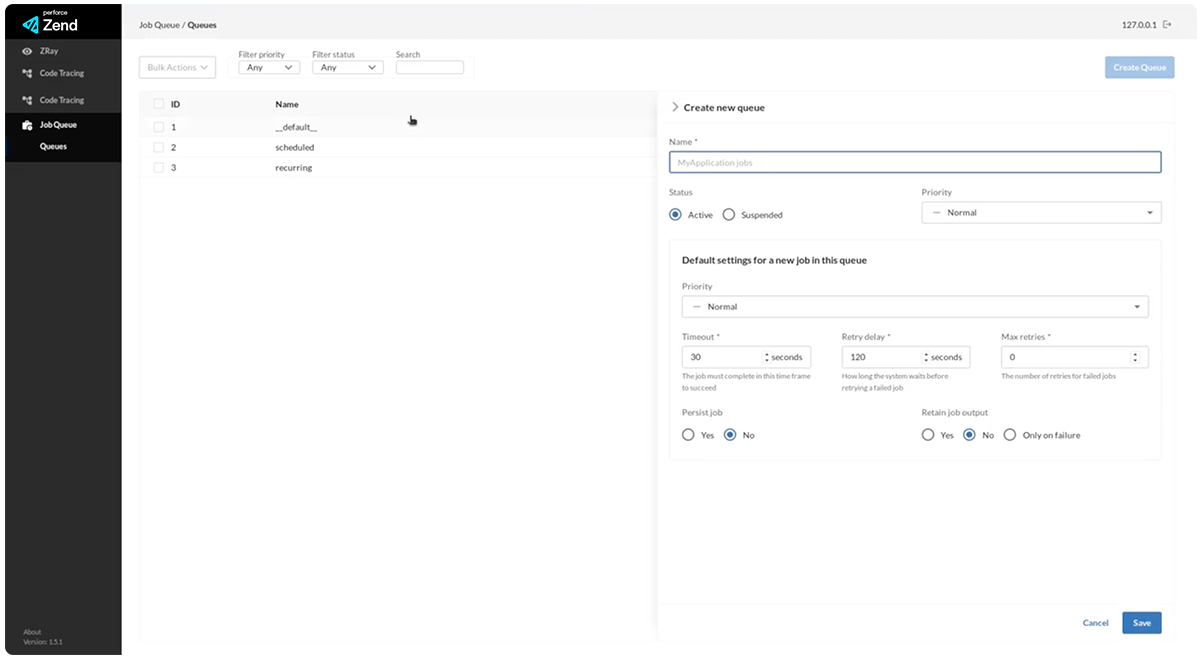
Task: Open Queues submenu item in sidebar
Action: click(54, 147)
